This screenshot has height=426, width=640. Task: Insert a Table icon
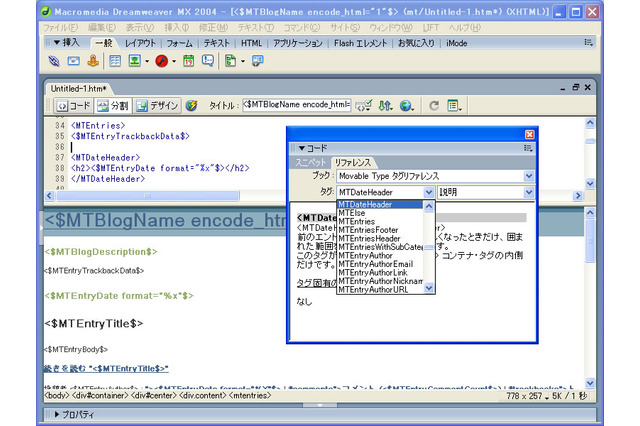pyautogui.click(x=115, y=61)
